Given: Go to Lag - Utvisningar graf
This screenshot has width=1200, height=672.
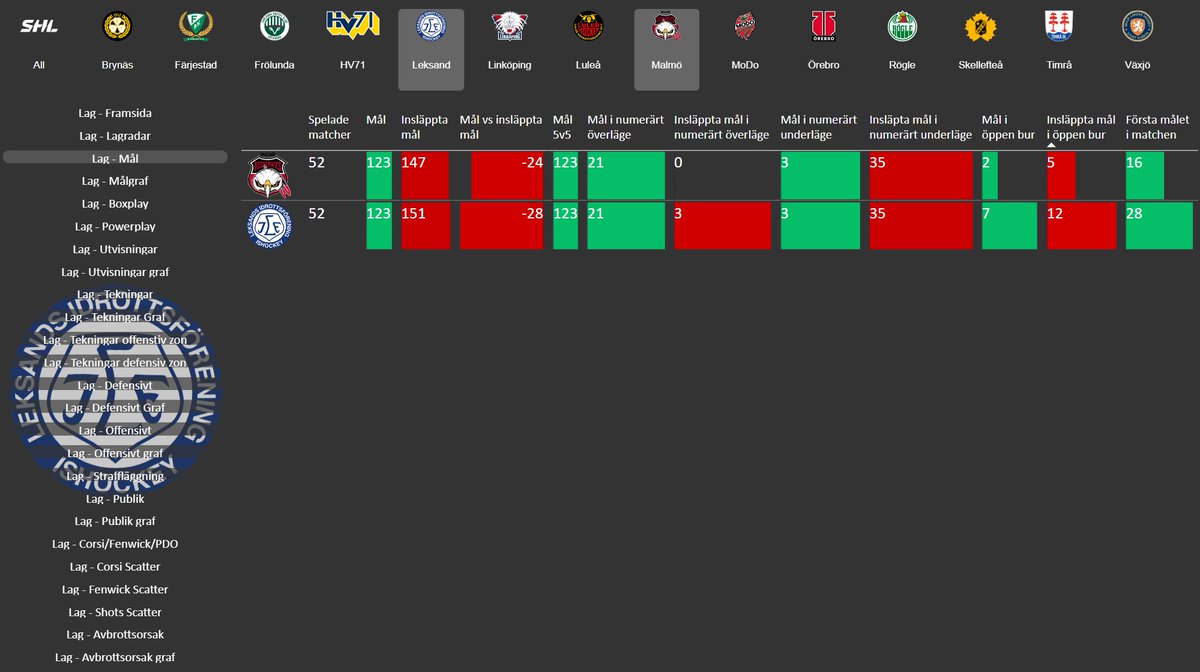Looking at the screenshot, I should click(115, 272).
